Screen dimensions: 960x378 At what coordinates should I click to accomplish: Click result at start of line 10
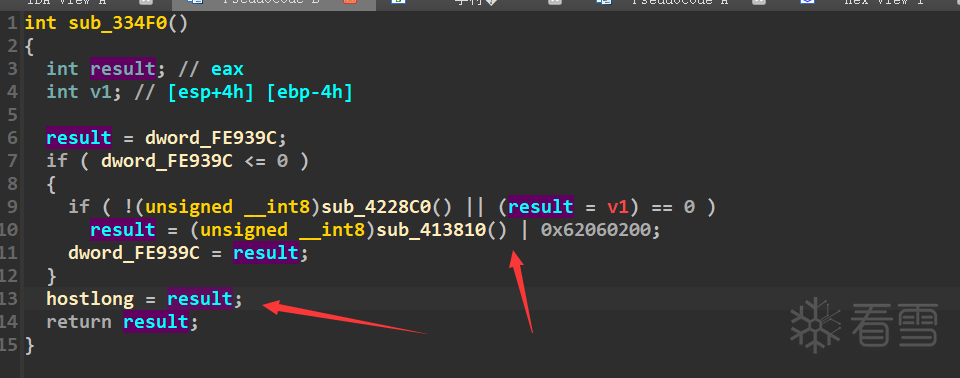[x=123, y=230]
